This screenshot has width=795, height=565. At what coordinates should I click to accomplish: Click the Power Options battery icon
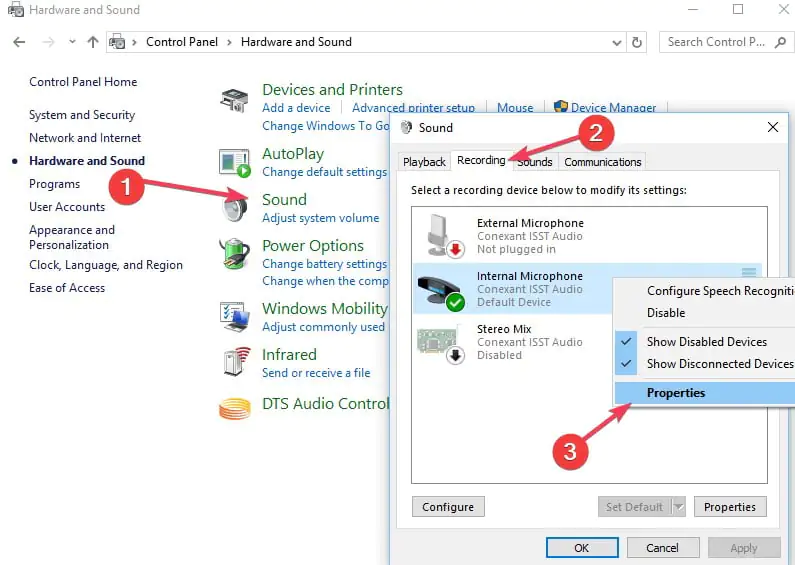pyautogui.click(x=235, y=254)
